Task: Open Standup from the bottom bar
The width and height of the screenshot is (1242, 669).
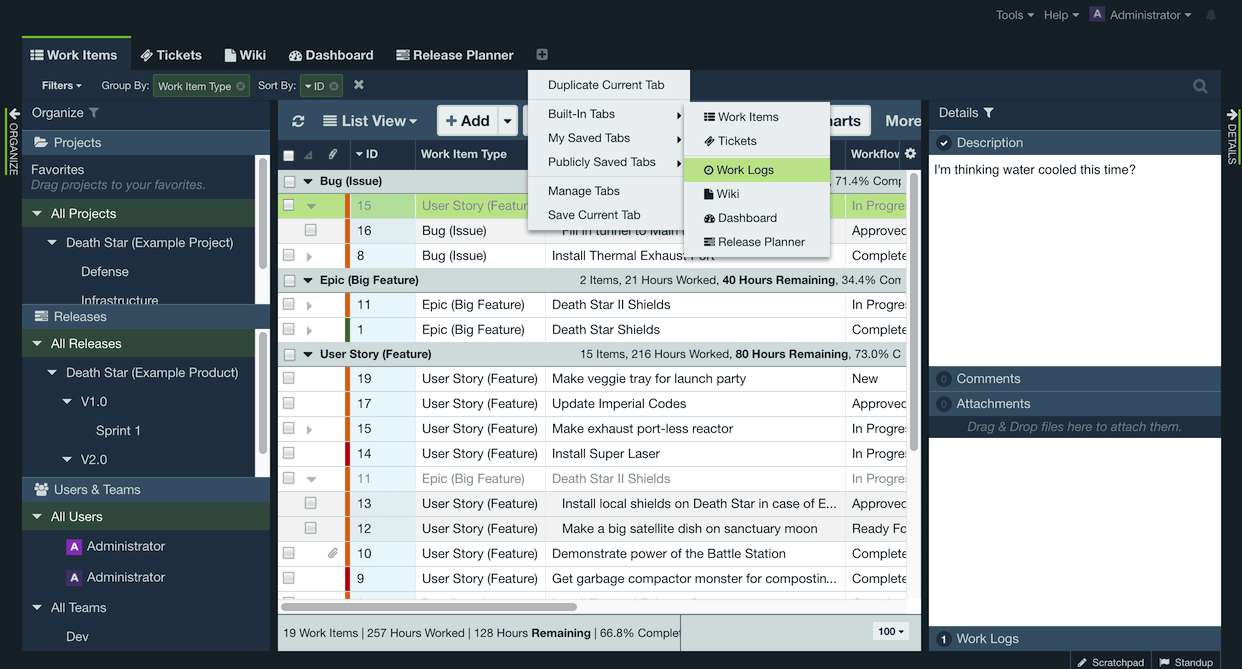Action: (1186, 661)
